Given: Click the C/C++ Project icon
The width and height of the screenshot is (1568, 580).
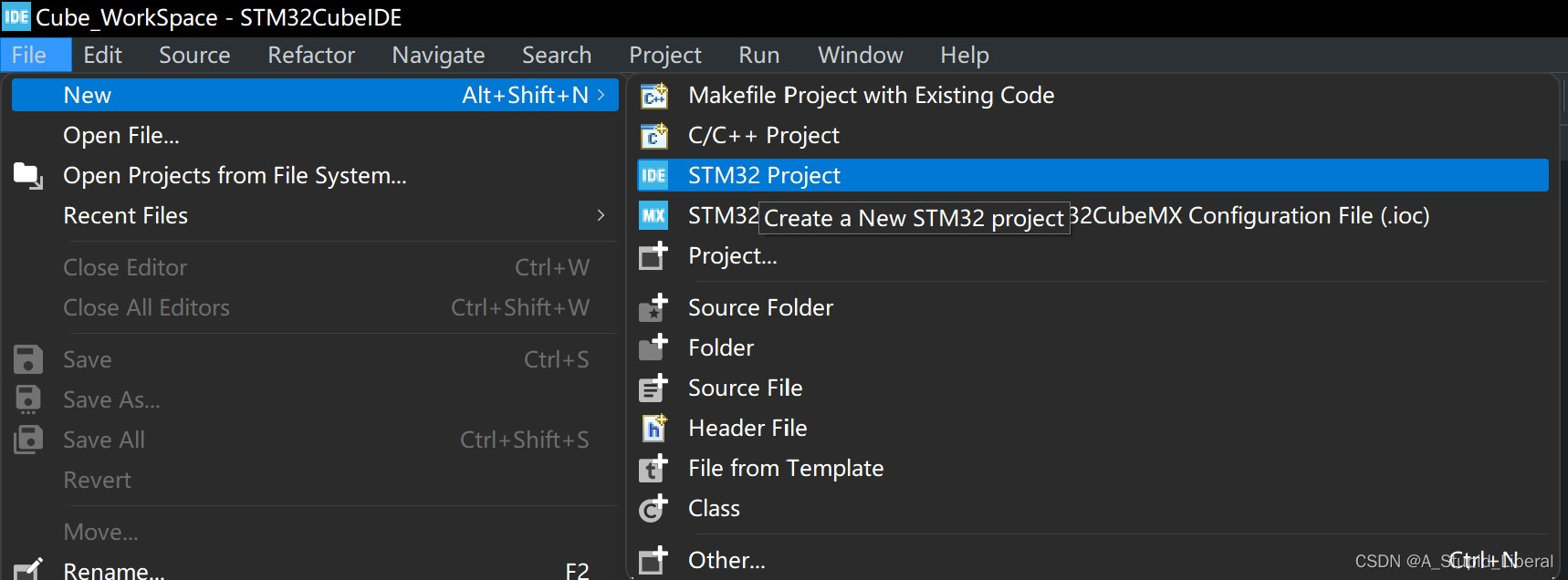Looking at the screenshot, I should click(x=653, y=135).
